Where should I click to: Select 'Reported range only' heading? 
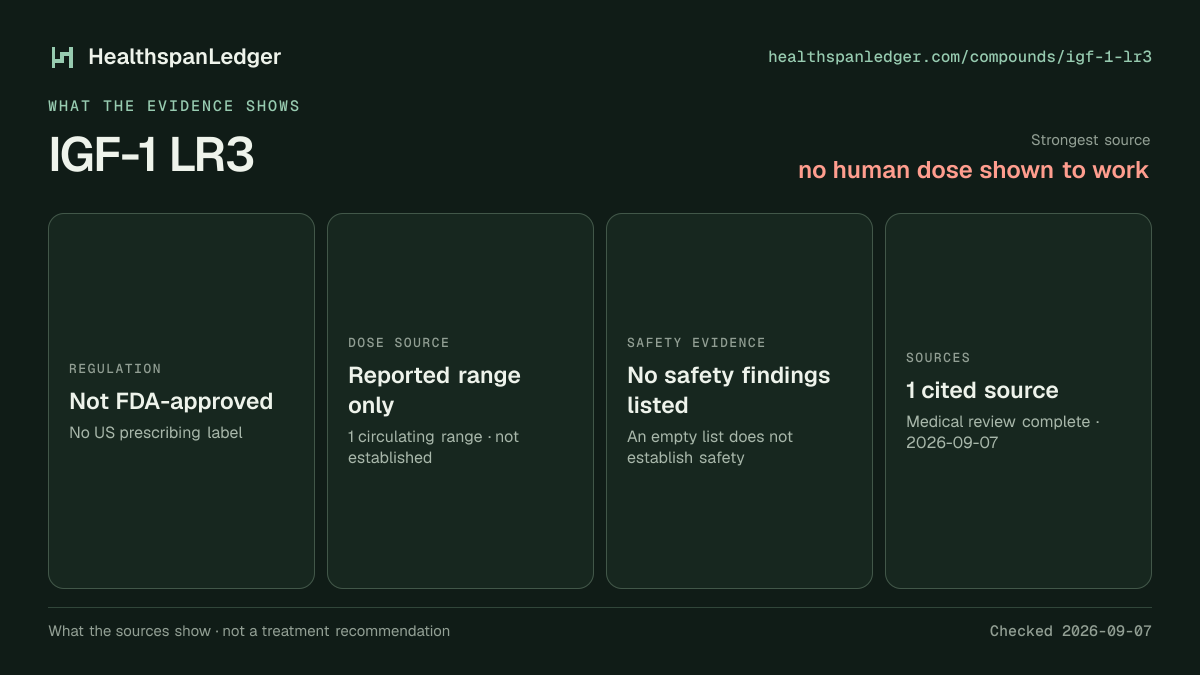[434, 390]
